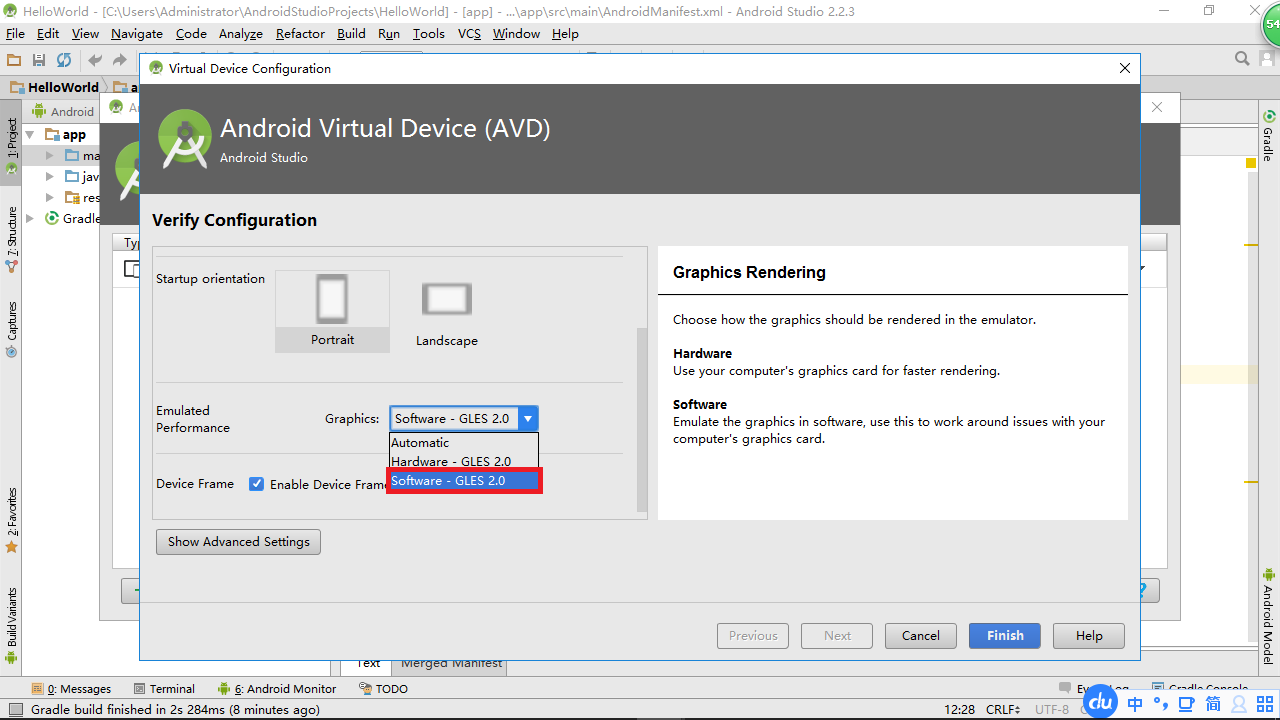Viewport: 1280px width, 720px height.
Task: Choose Software - GLES 2.0 list option
Action: point(464,481)
